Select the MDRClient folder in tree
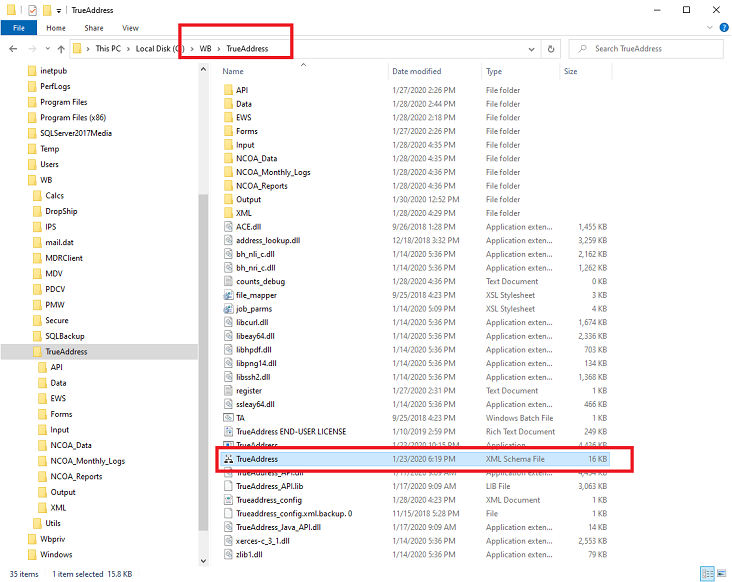 pos(63,258)
